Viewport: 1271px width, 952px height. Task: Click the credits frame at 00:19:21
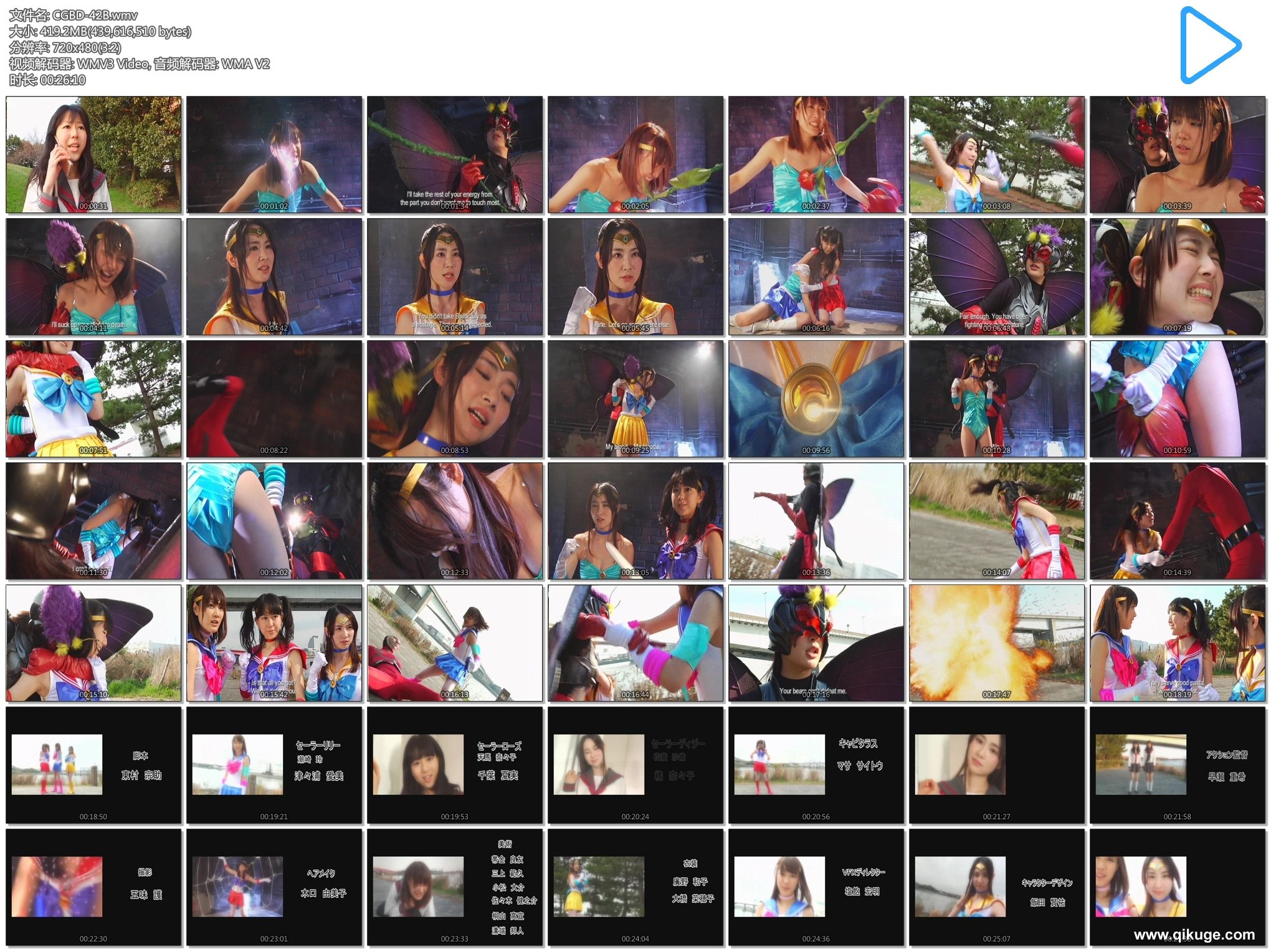tap(274, 765)
